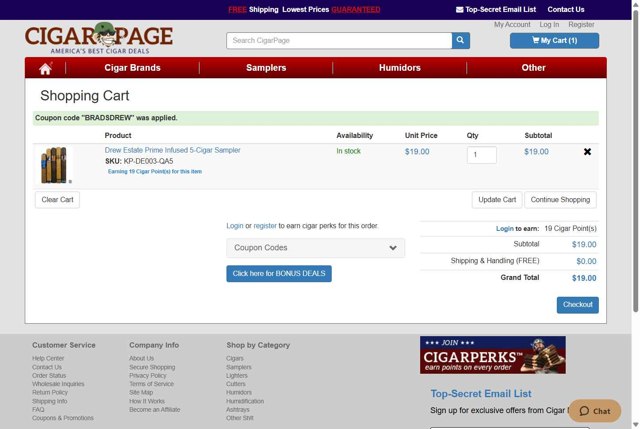The image size is (640, 429).
Task: Click the coupon code BRADSDREW applied message
Action: pyautogui.click(x=316, y=118)
